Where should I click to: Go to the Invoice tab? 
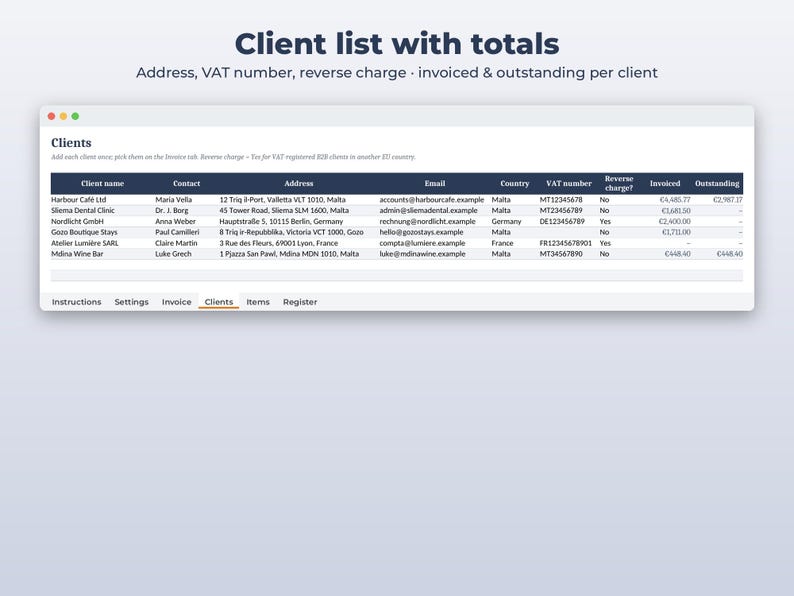click(x=177, y=302)
